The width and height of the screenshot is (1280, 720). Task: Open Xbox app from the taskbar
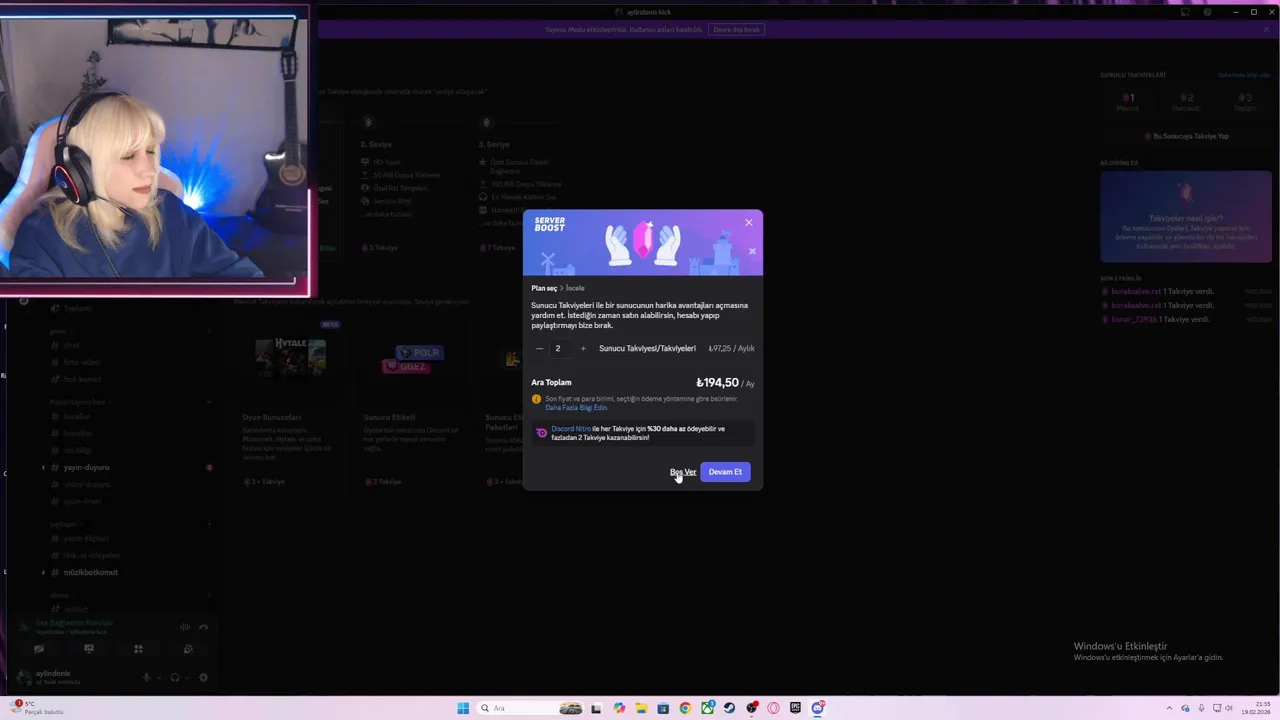tap(707, 708)
